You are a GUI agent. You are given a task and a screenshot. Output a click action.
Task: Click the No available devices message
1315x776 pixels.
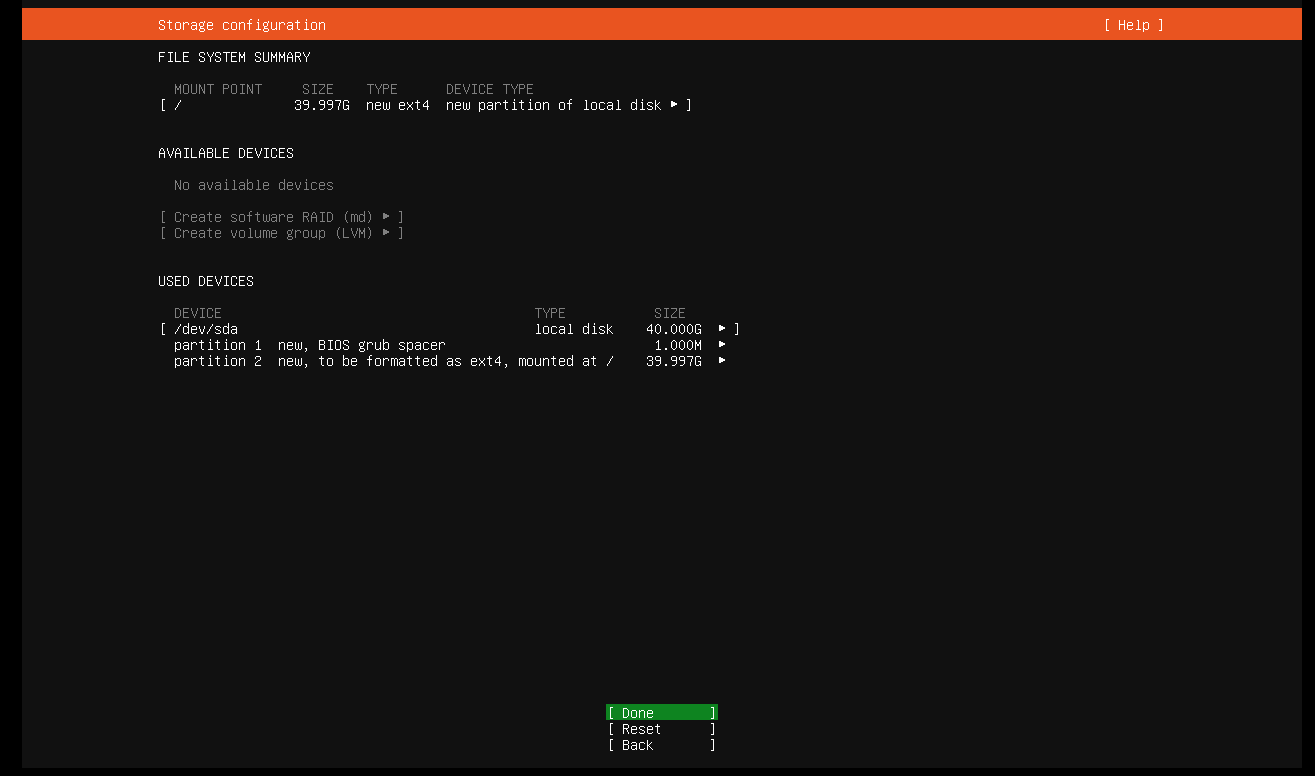coord(253,184)
